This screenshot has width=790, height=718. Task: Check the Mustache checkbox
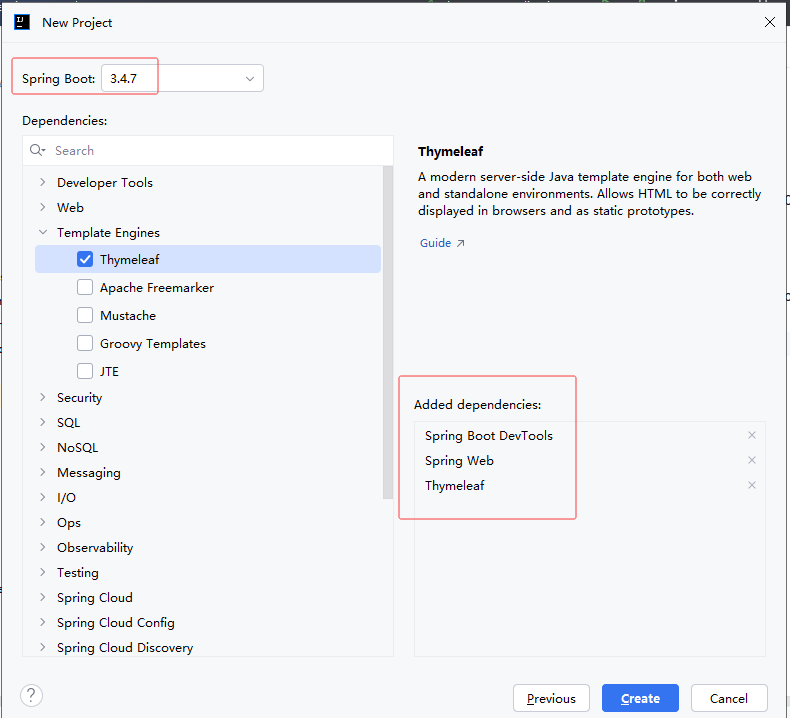(85, 315)
